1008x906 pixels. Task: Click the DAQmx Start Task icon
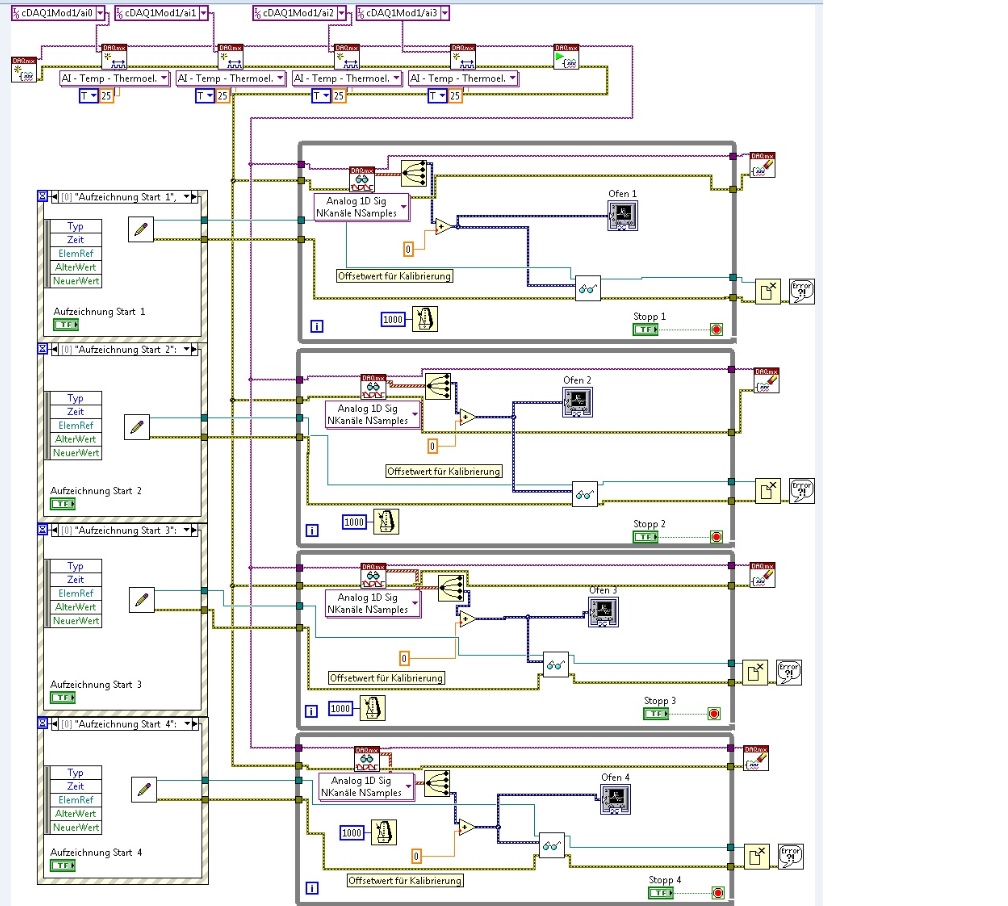point(566,57)
